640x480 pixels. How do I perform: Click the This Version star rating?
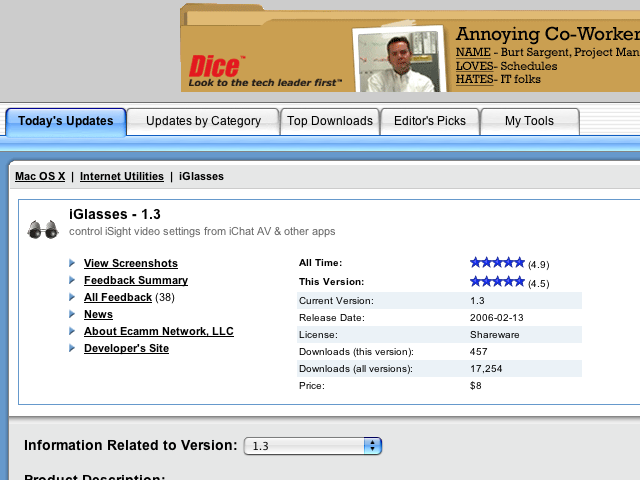pos(497,282)
